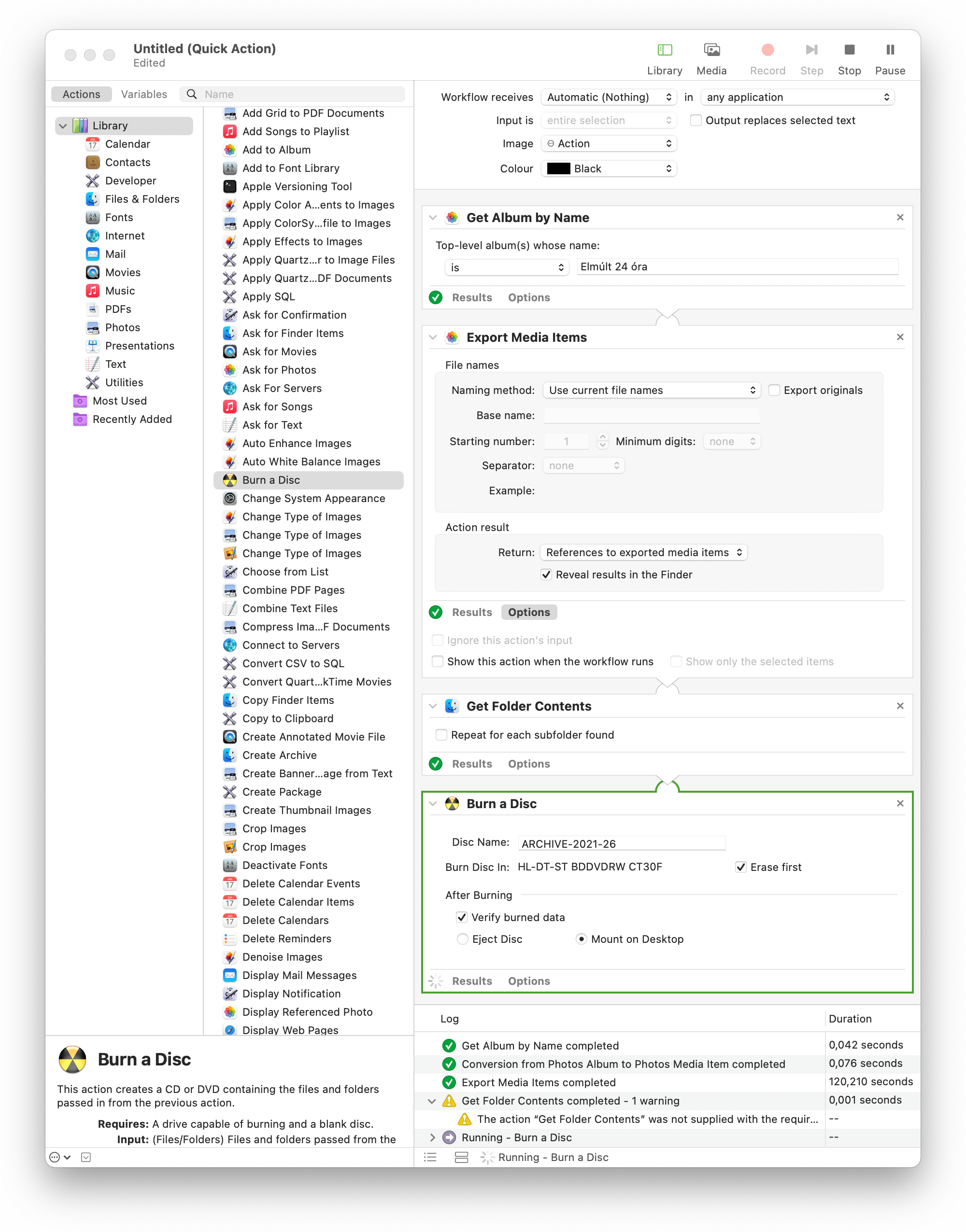966x1232 pixels.
Task: Click the Stop workflow icon
Action: [x=849, y=50]
